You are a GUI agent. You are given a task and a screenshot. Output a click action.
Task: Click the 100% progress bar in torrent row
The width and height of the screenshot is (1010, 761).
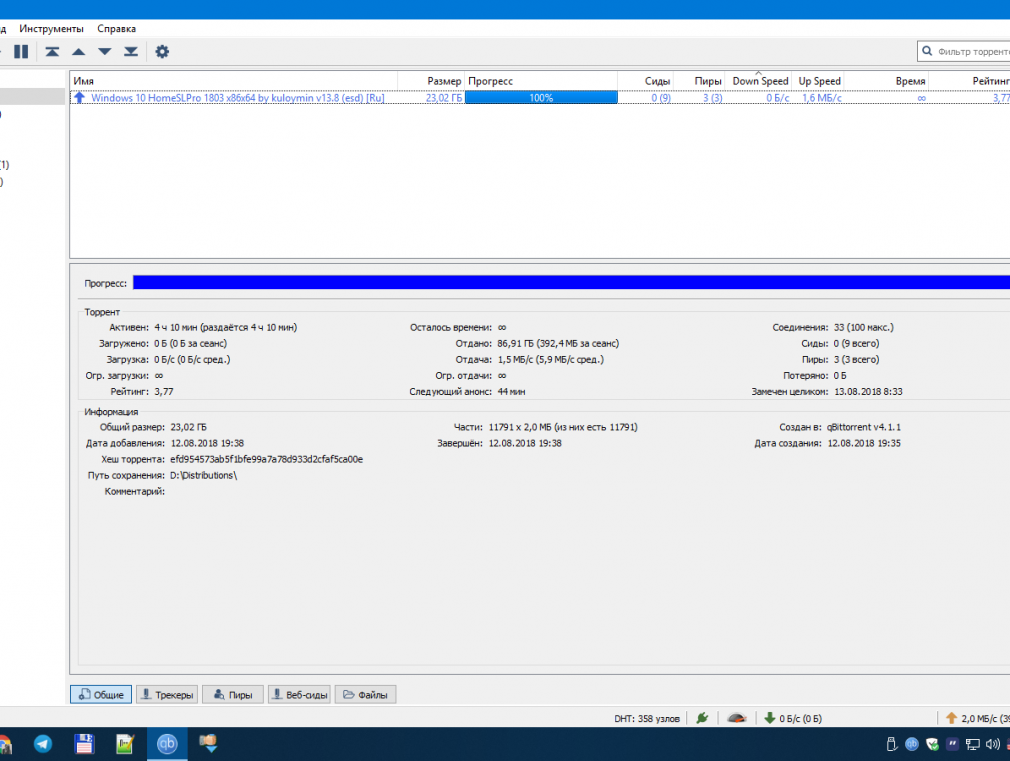click(x=541, y=97)
